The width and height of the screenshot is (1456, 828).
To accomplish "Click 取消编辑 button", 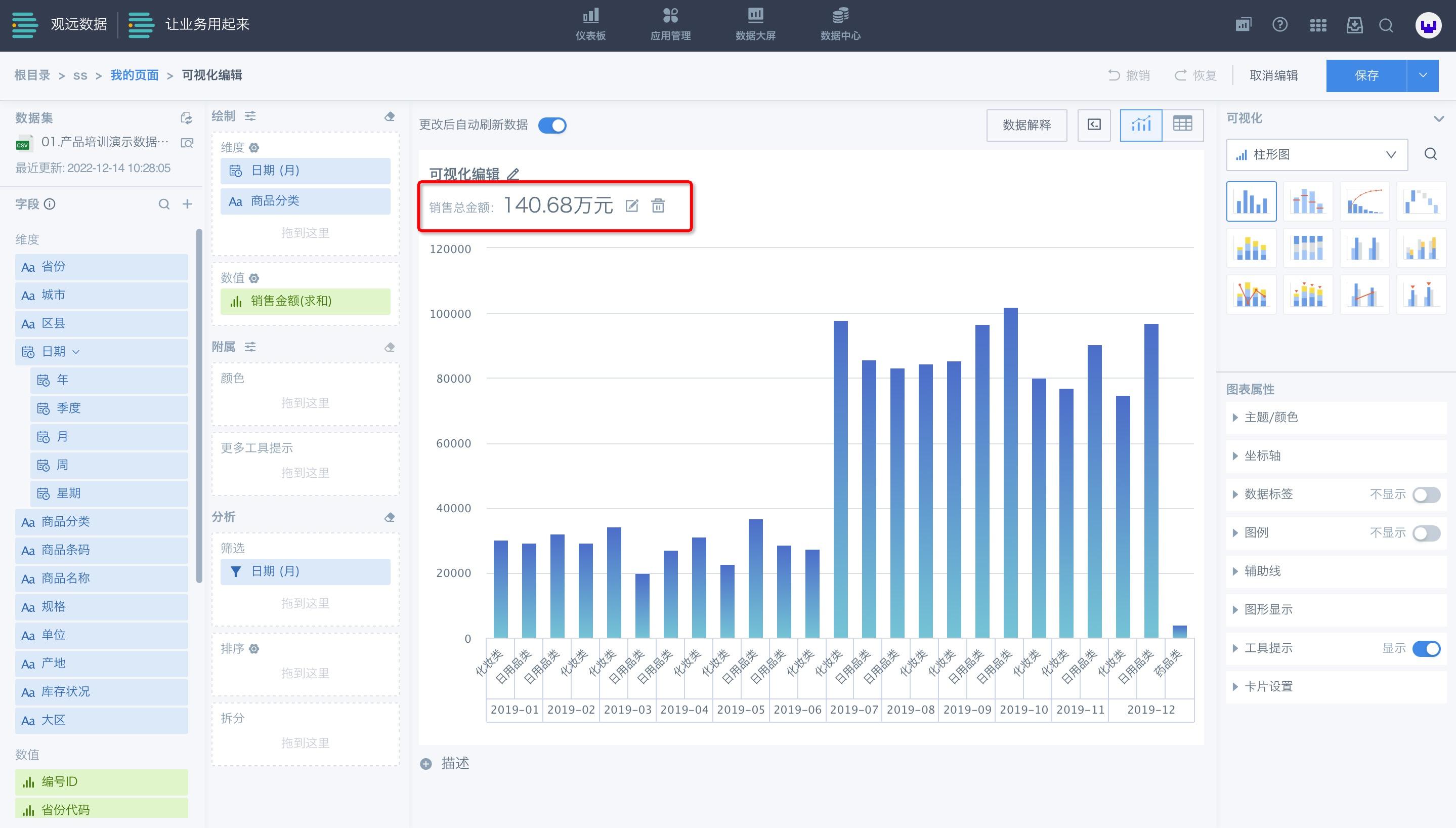I will point(1273,75).
